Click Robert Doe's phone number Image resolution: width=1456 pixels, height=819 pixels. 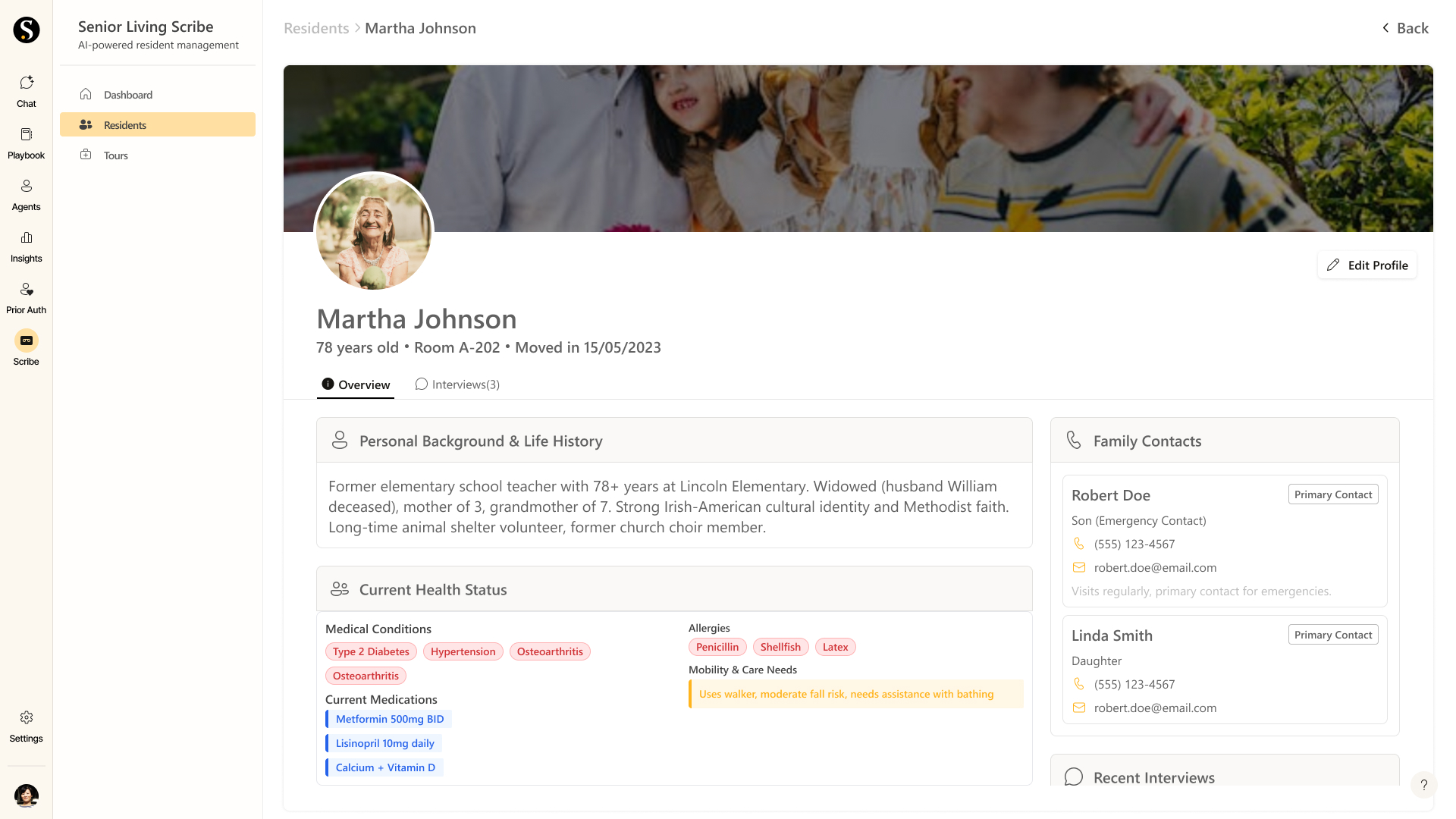tap(1134, 544)
